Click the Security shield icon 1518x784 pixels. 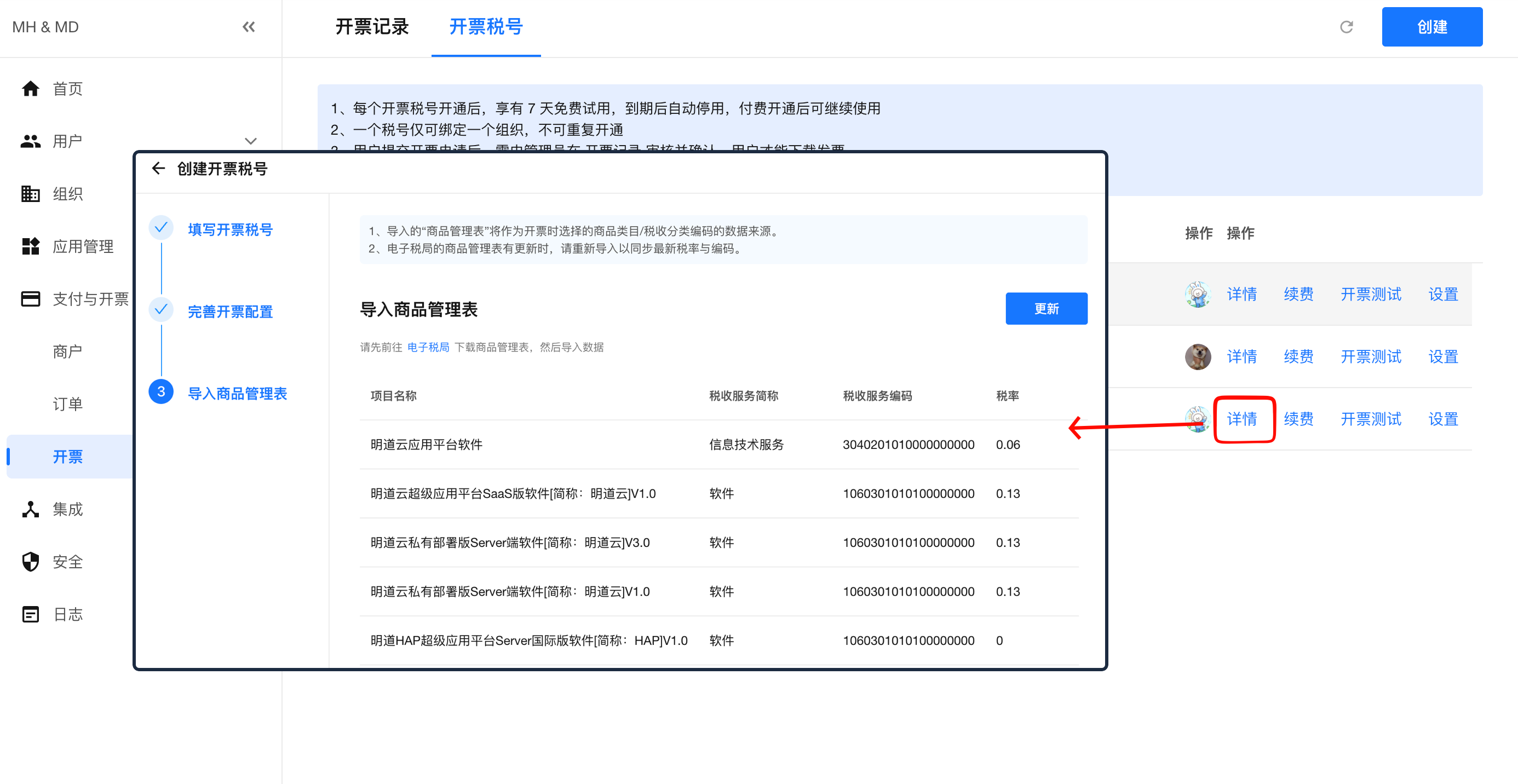[30, 562]
